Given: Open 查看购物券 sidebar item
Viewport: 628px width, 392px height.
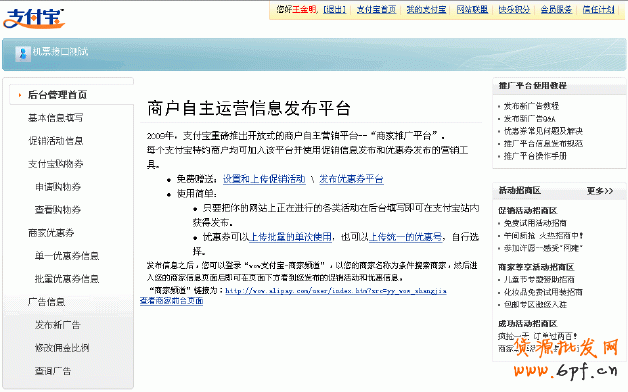Looking at the screenshot, I should coord(58,210).
